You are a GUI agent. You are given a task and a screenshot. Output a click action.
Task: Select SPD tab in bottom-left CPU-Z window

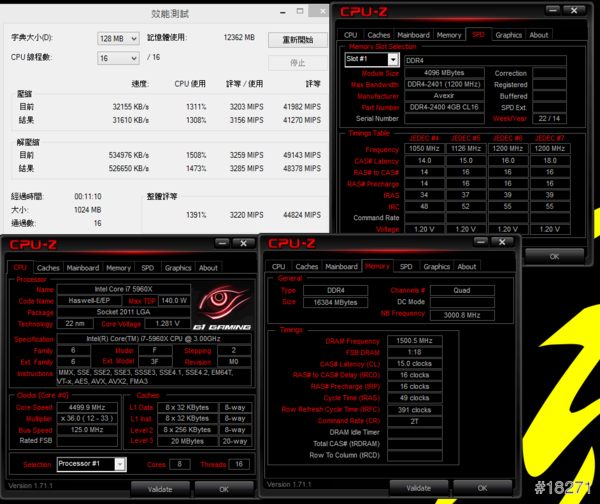[x=148, y=268]
